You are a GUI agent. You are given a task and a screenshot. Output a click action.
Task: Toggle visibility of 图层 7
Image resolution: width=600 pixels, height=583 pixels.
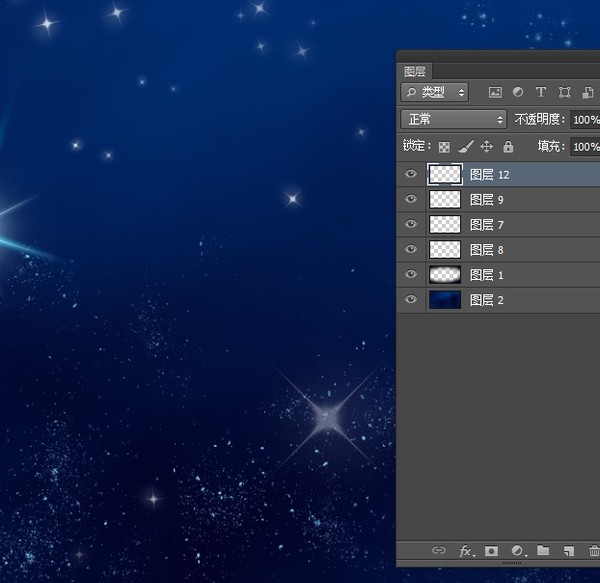point(411,224)
